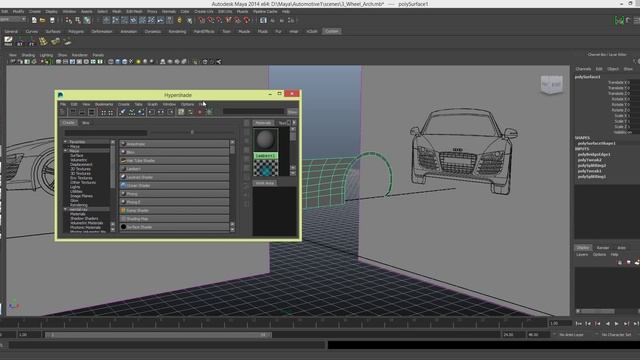Click the yellow mesh shelf icon
The width and height of the screenshot is (640, 360).
(x=43, y=41)
